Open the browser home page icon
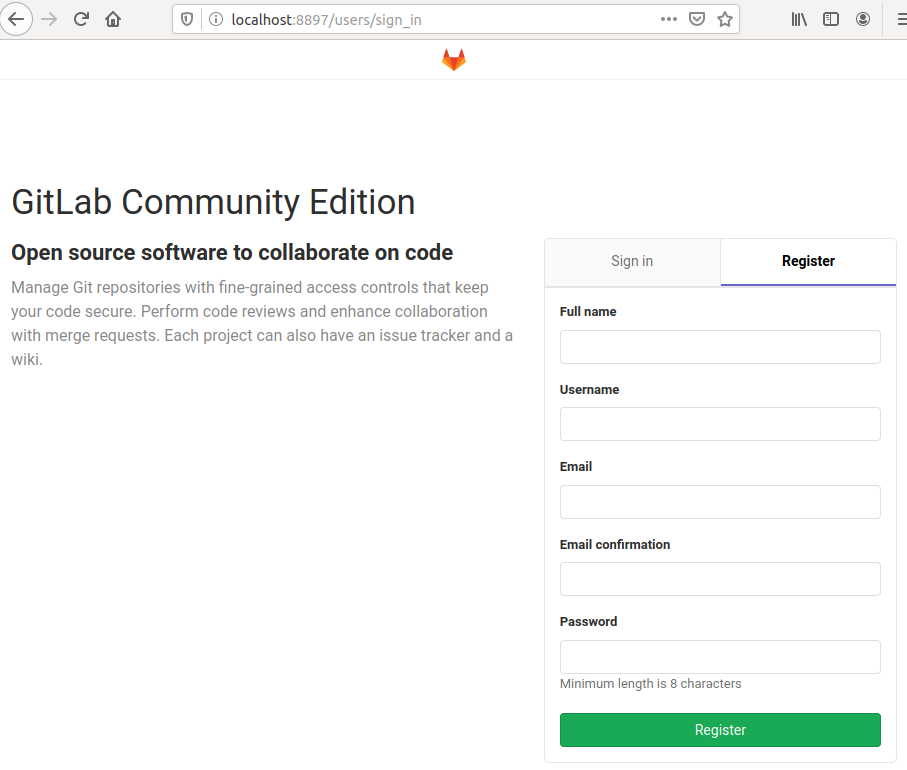The image size is (907, 770). click(x=113, y=19)
